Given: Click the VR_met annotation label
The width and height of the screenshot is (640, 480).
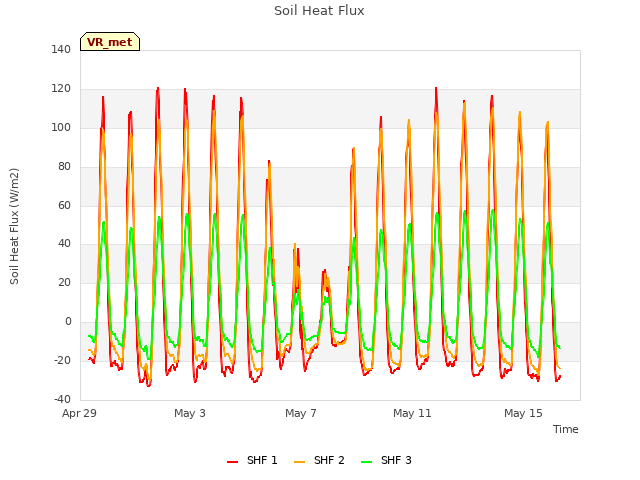Looking at the screenshot, I should tap(110, 42).
